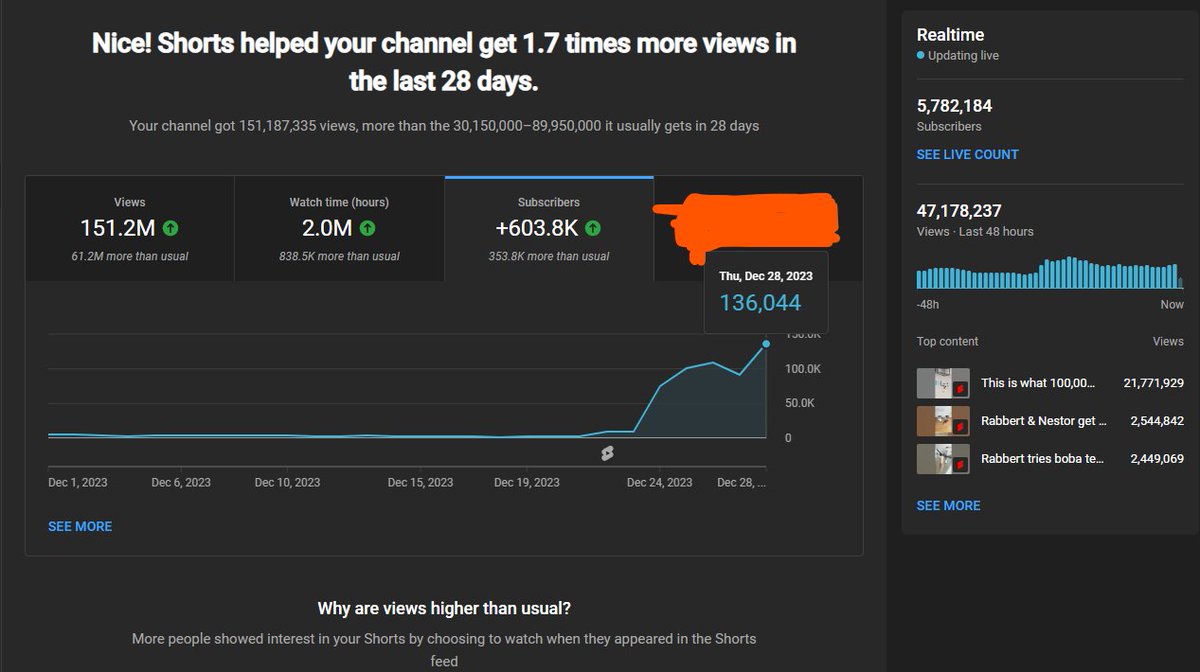The width and height of the screenshot is (1200, 672).
Task: Click the 2,544,842 views value
Action: tap(1157, 421)
